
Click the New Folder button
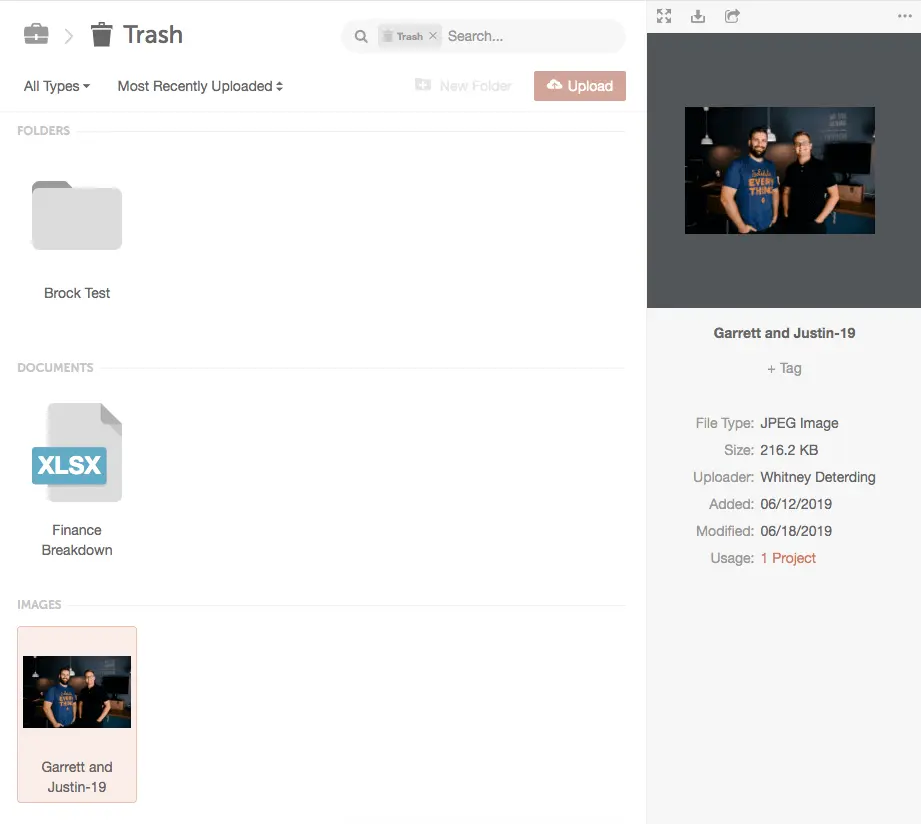(x=463, y=86)
